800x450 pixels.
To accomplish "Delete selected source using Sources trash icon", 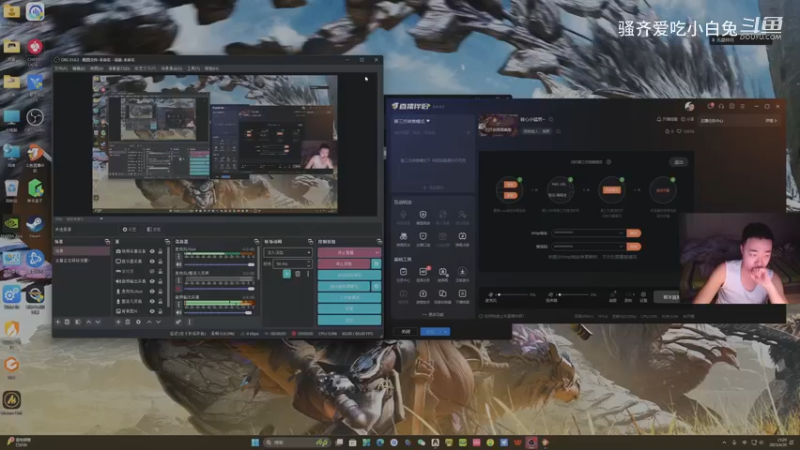I will pyautogui.click(x=128, y=322).
